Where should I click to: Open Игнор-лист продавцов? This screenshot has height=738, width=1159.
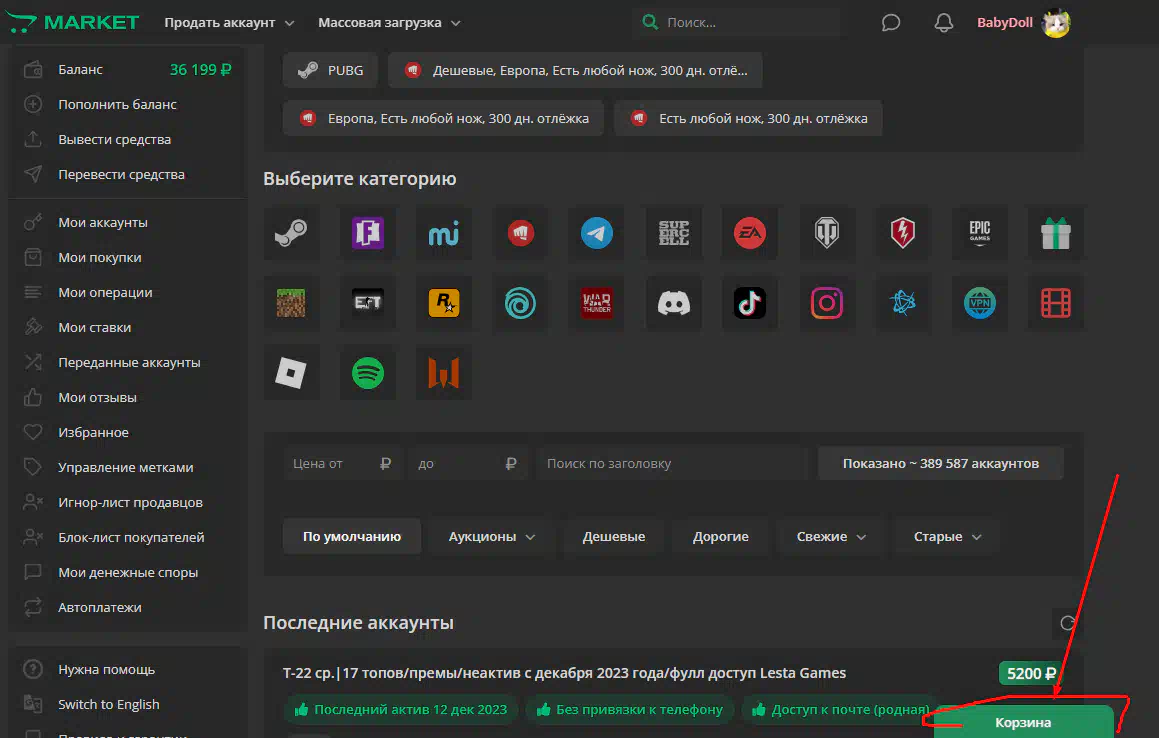pyautogui.click(x=130, y=503)
